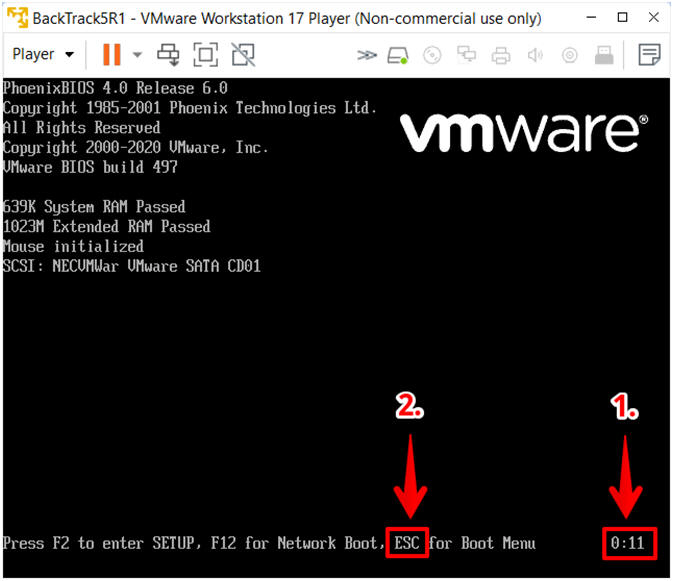673x581 pixels.
Task: Click the 'VMware BIOS build 497' line
Action: (90, 167)
